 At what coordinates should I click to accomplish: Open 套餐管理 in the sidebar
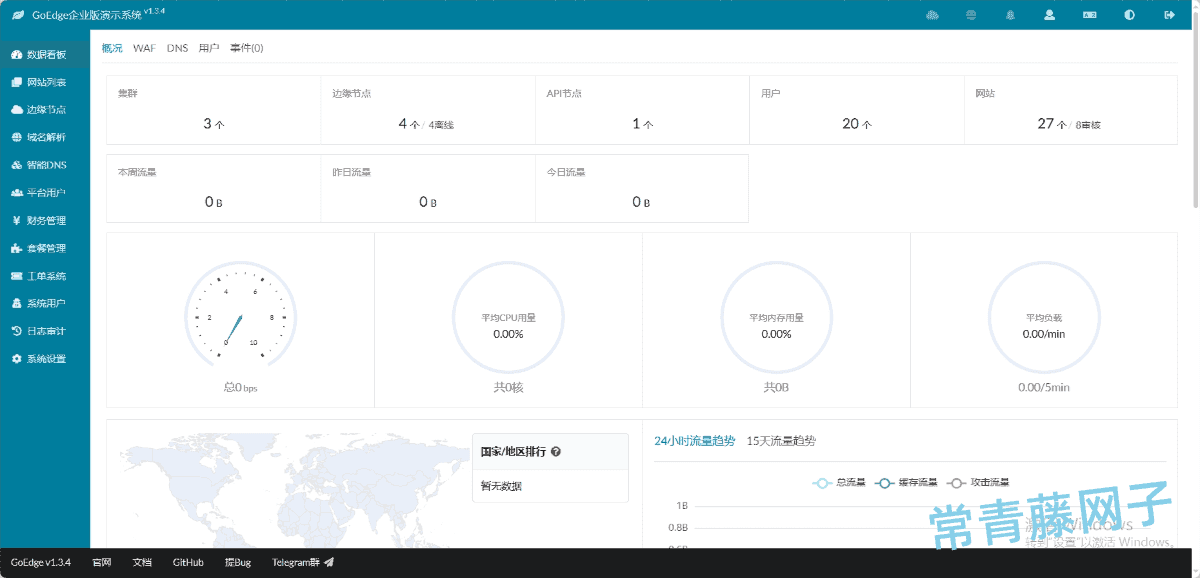(x=45, y=248)
